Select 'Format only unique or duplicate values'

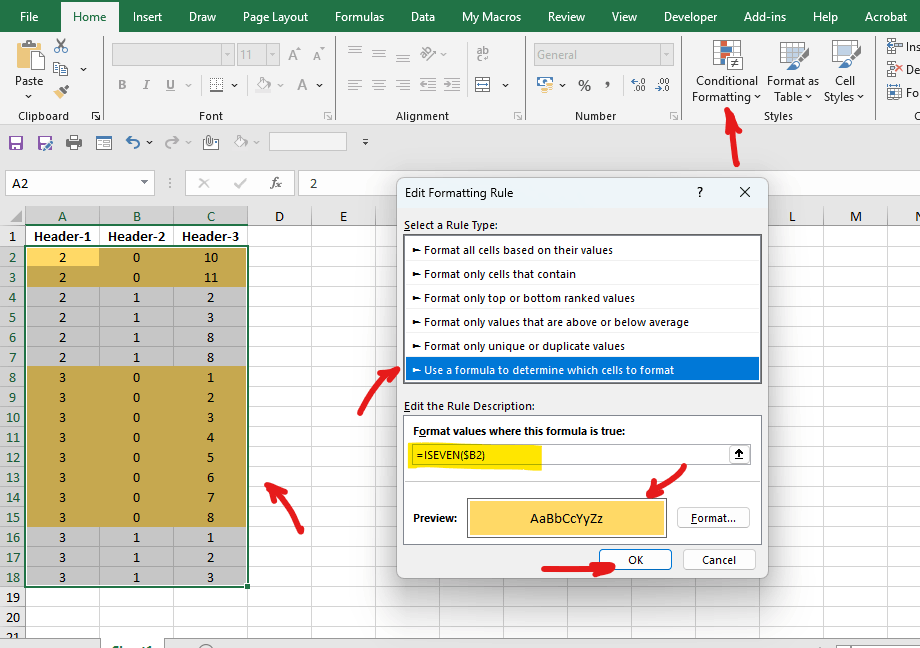coord(583,346)
